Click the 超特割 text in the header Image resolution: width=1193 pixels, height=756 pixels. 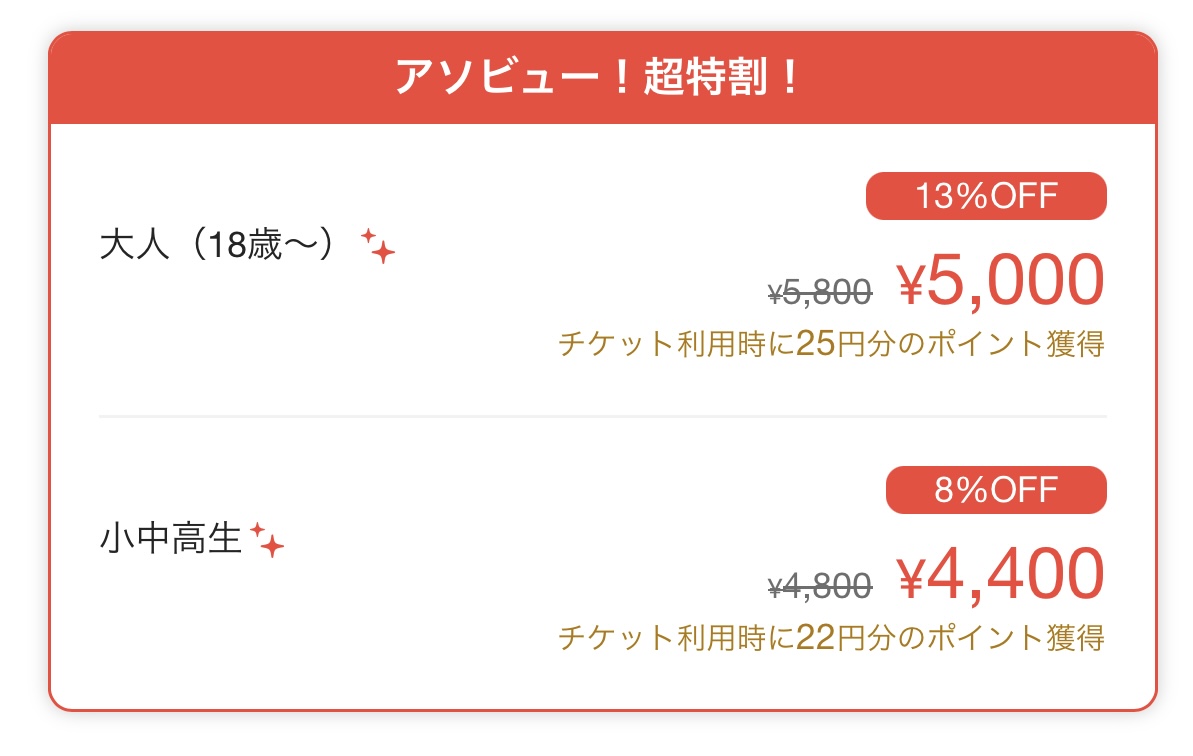pos(705,78)
